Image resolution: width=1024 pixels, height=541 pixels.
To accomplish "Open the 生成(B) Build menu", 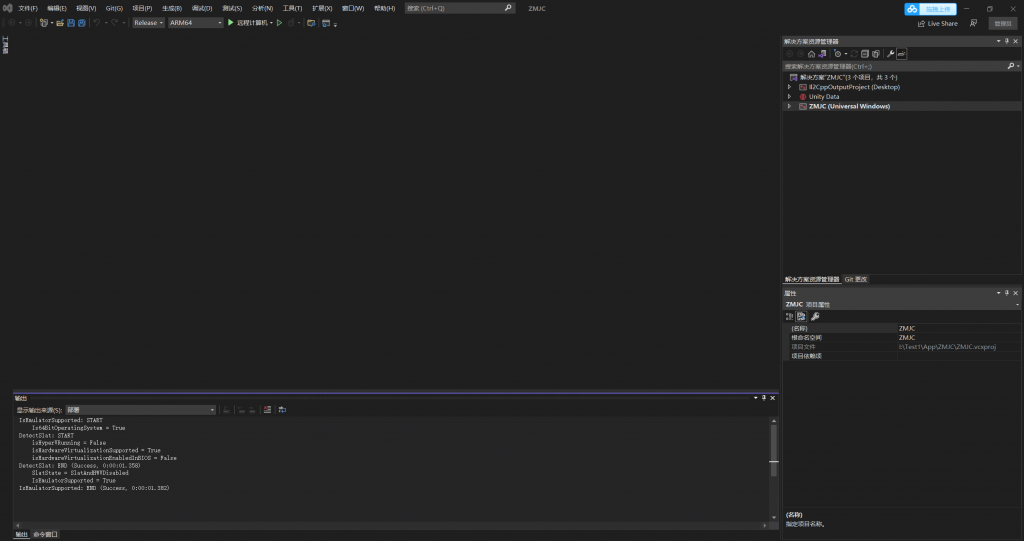I will (x=171, y=8).
